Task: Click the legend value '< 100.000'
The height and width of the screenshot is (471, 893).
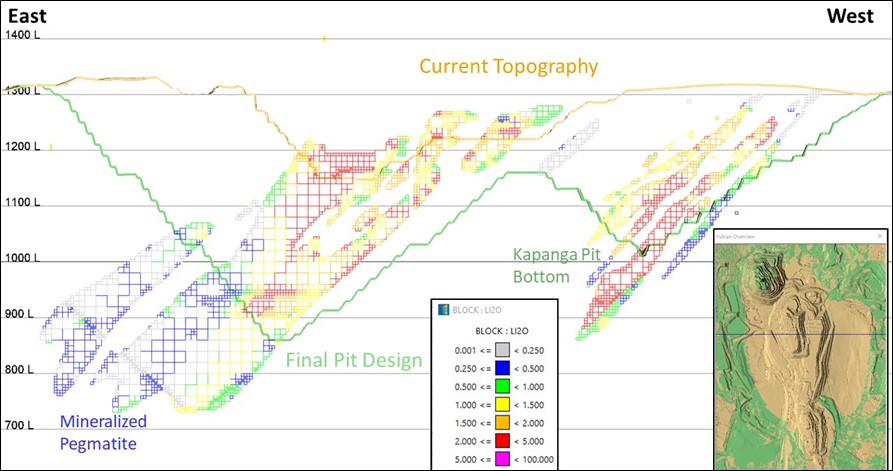Action: pos(534,460)
